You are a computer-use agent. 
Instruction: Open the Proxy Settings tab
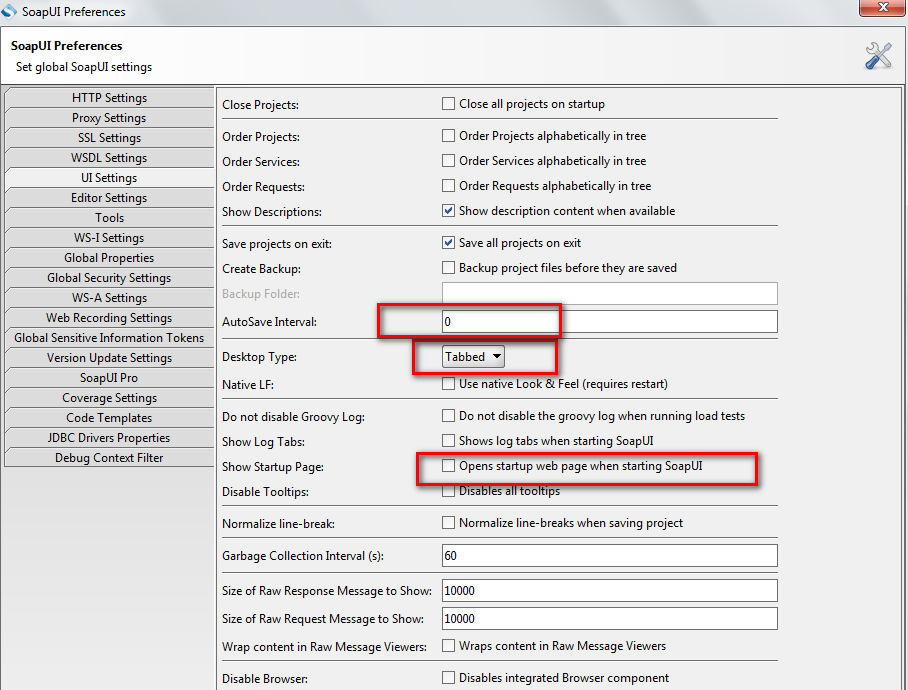[109, 118]
